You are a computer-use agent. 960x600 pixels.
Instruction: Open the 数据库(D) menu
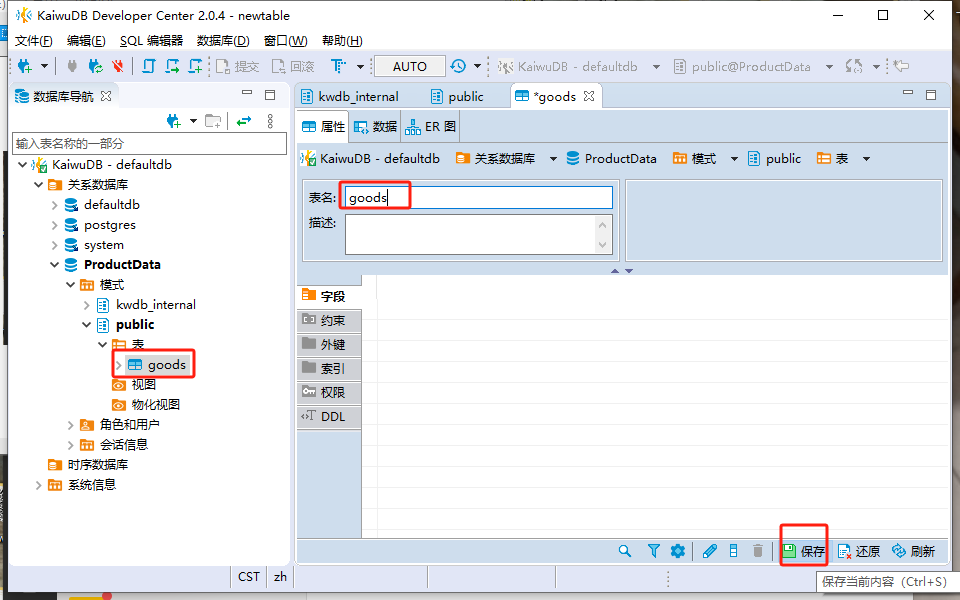click(x=223, y=40)
